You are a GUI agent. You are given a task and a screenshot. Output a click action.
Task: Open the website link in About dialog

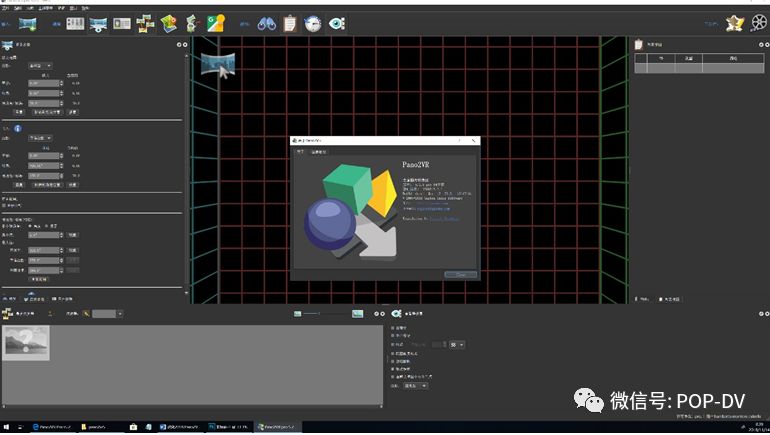pos(430,203)
